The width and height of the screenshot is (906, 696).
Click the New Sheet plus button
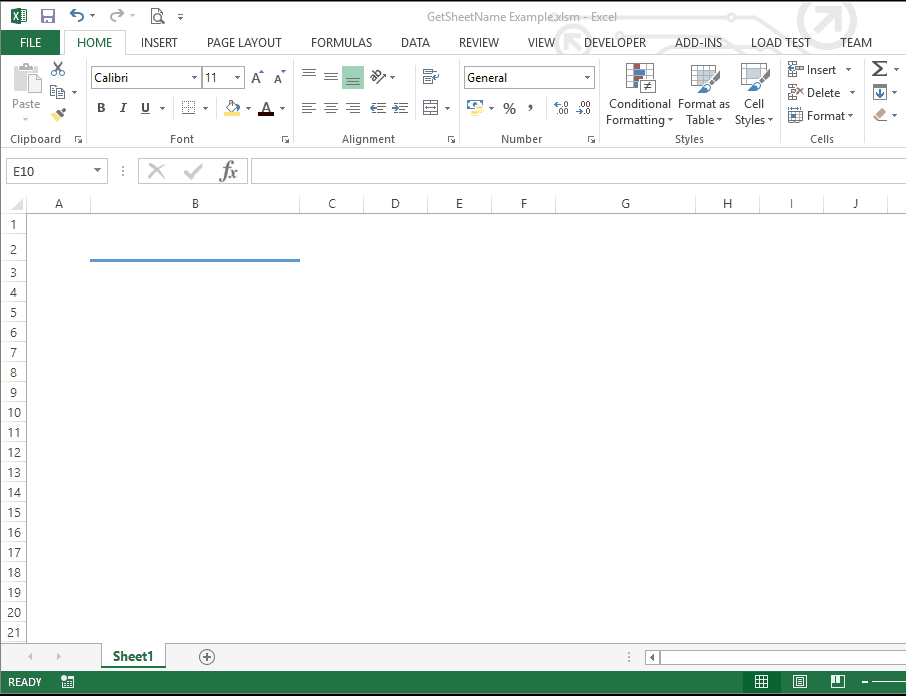click(x=207, y=656)
